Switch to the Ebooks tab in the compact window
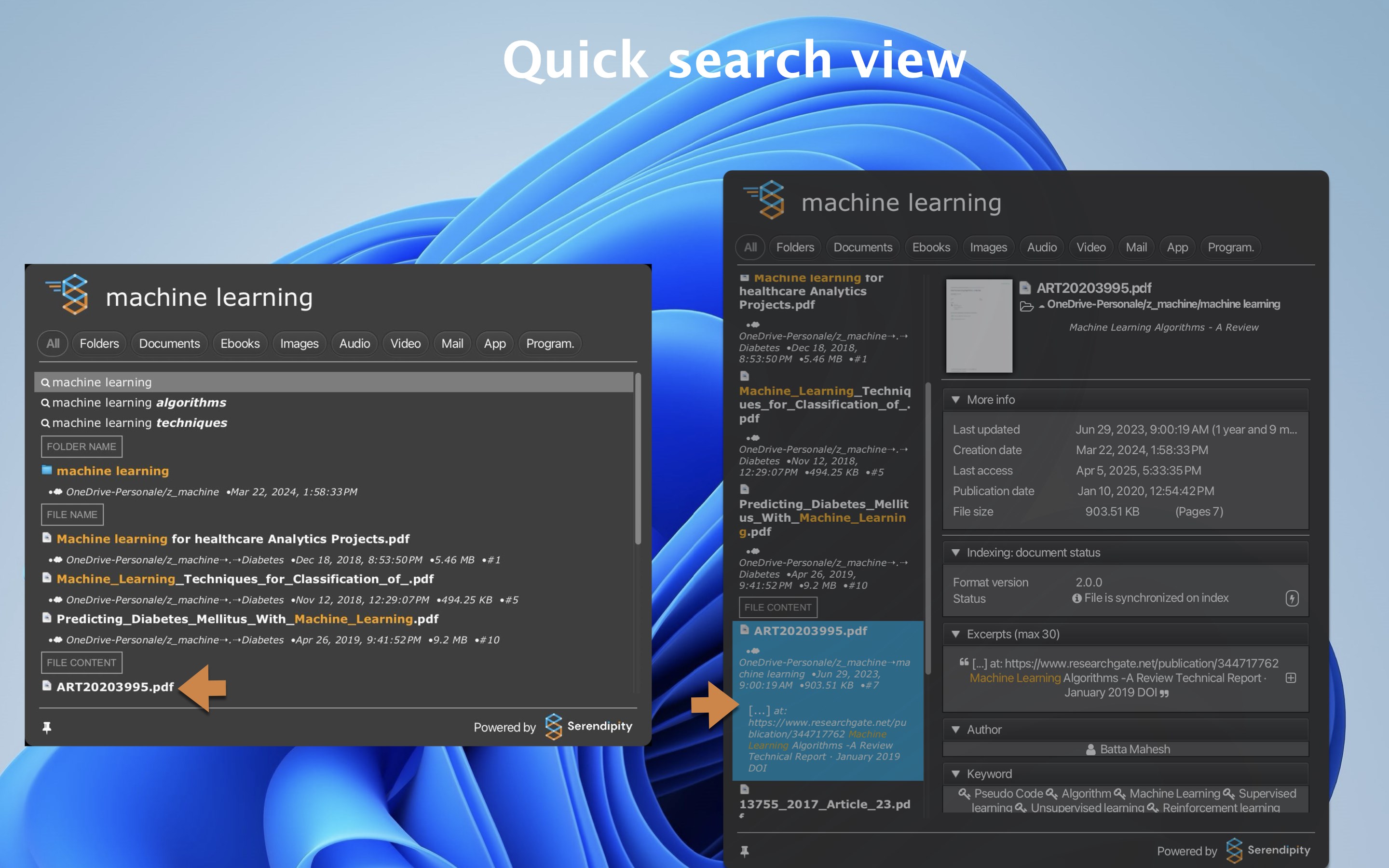Viewport: 1389px width, 868px height. point(240,343)
